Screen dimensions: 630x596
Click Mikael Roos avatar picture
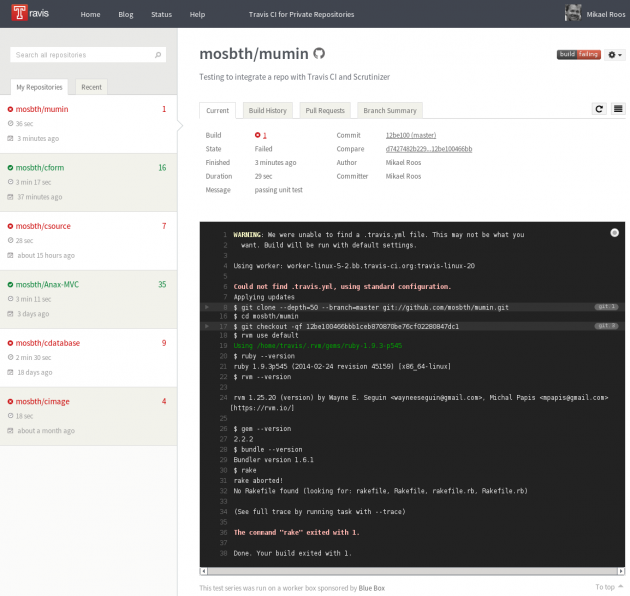click(573, 13)
